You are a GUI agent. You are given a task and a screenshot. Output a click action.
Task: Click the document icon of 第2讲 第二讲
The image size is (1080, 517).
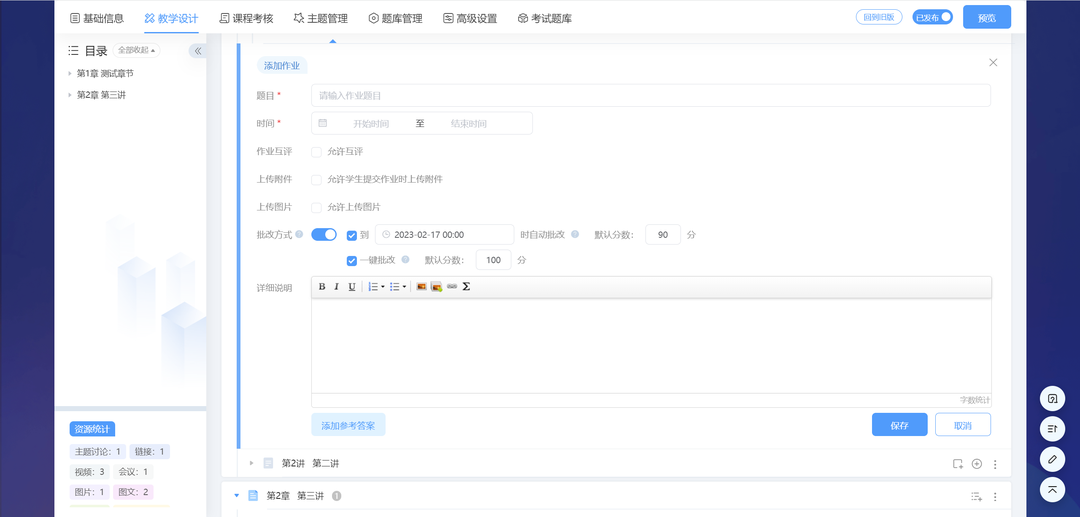click(269, 463)
